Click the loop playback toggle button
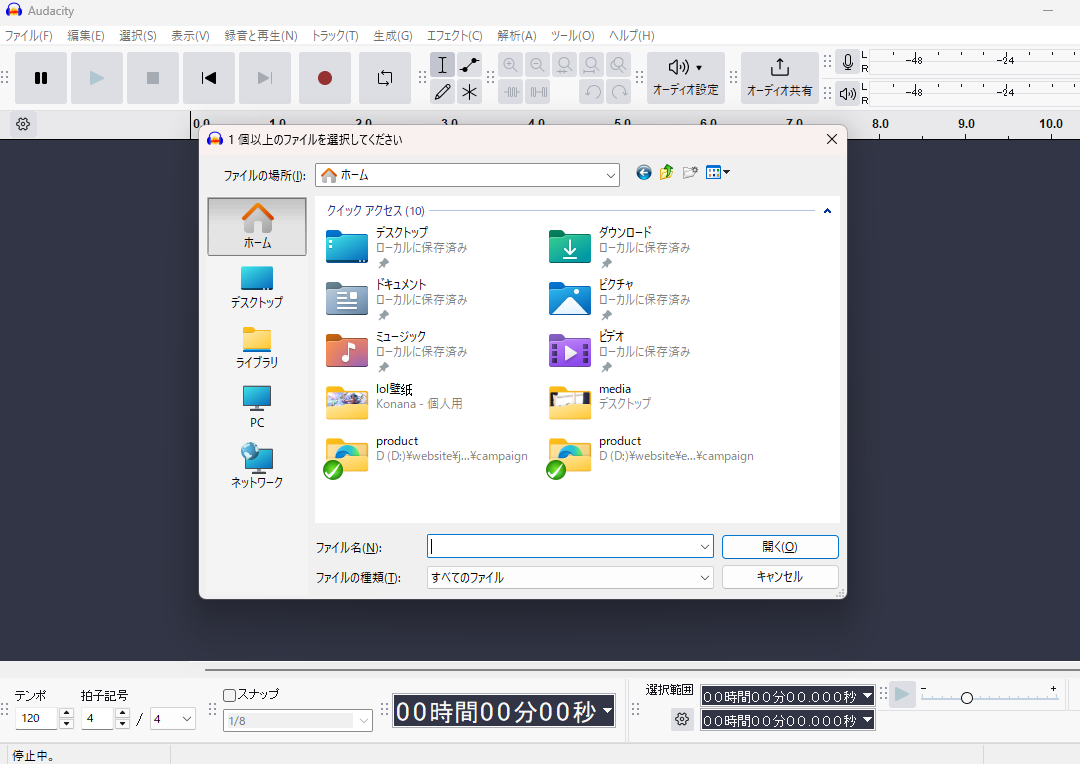 click(385, 78)
